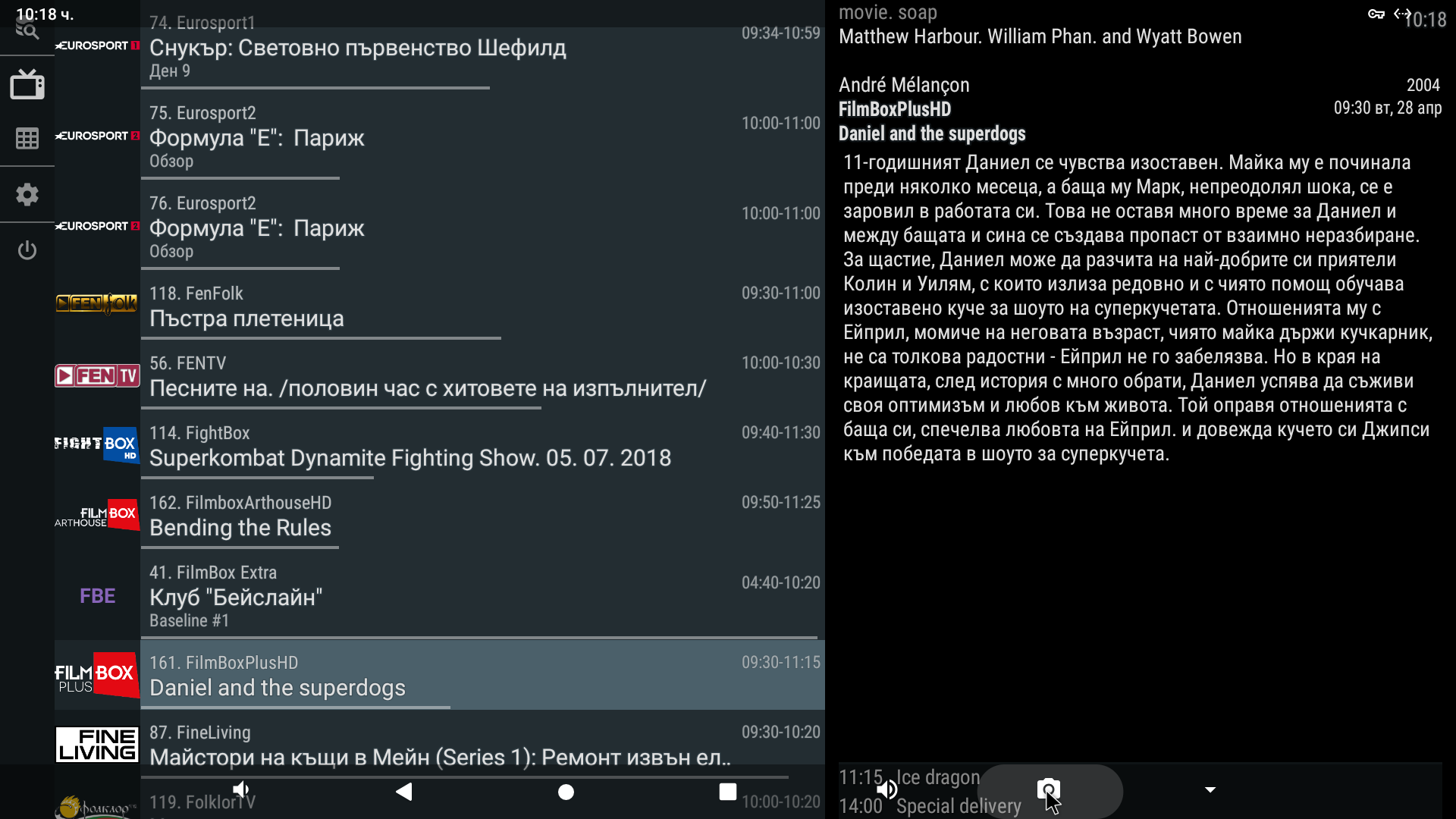Screen dimensions: 1456x819
Task: Select 162. FilmboxArthouseHD Bending the Rules
Action: tap(482, 516)
